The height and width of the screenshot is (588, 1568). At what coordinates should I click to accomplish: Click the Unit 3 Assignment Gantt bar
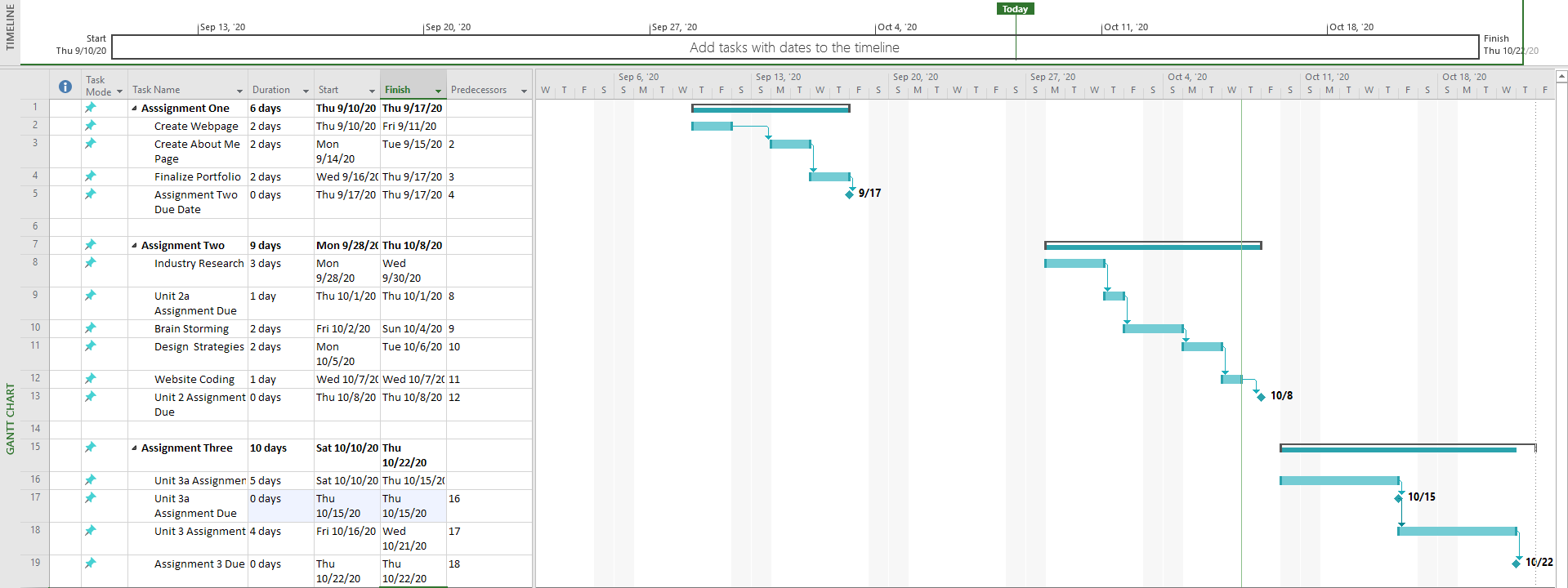(1457, 531)
